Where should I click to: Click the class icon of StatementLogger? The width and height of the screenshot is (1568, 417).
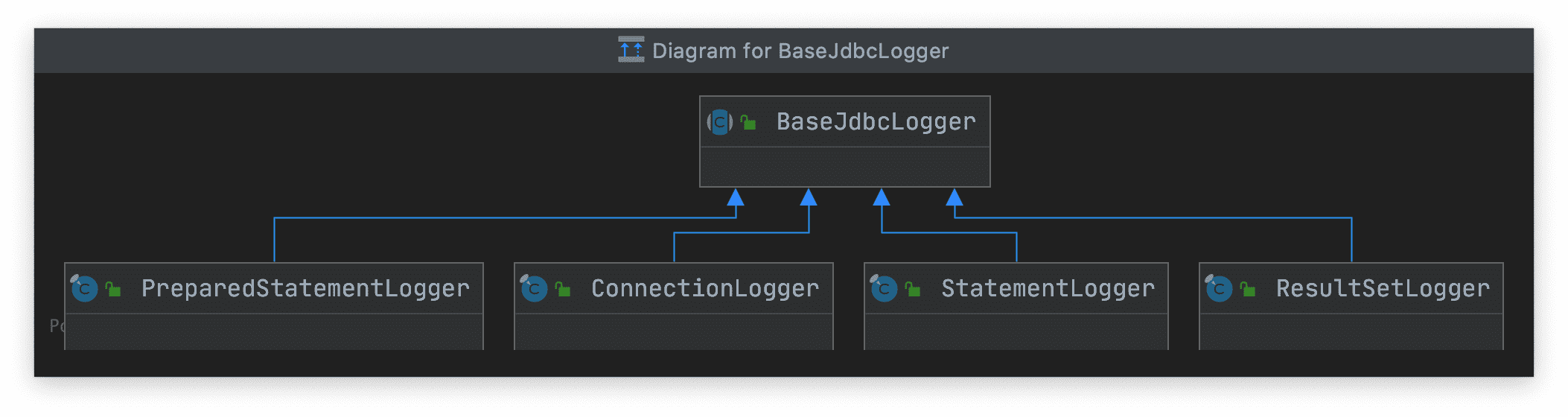(883, 288)
